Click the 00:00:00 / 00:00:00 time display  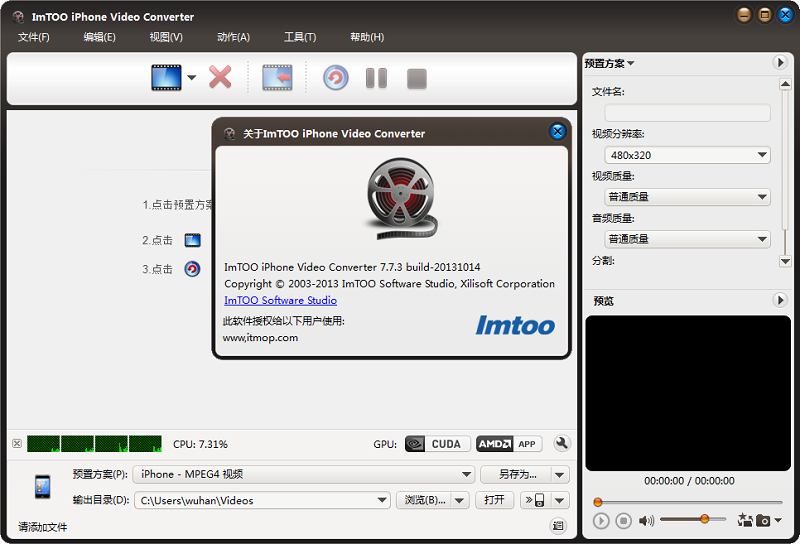(689, 481)
